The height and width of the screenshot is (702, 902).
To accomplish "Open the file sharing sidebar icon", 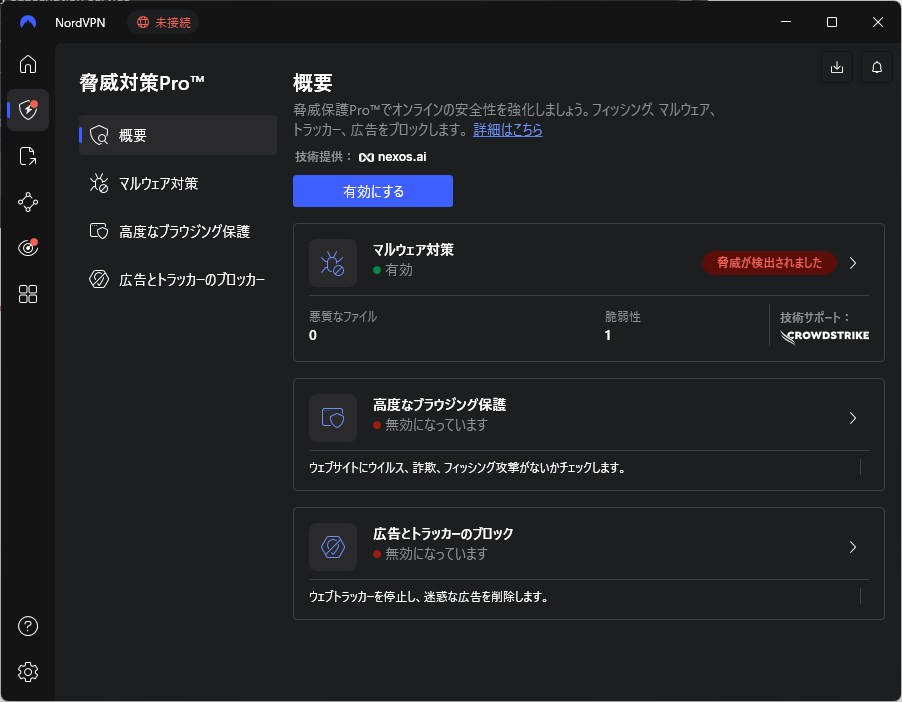I will [28, 156].
